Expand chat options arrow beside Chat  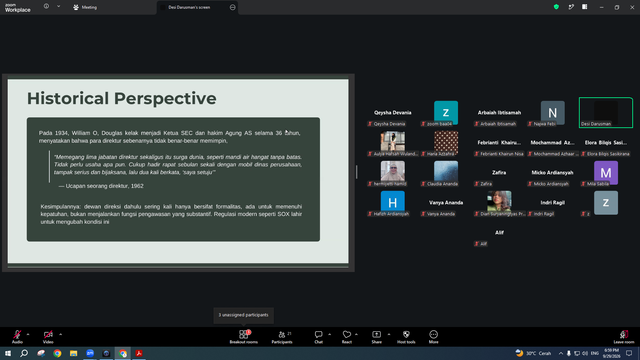point(329,334)
